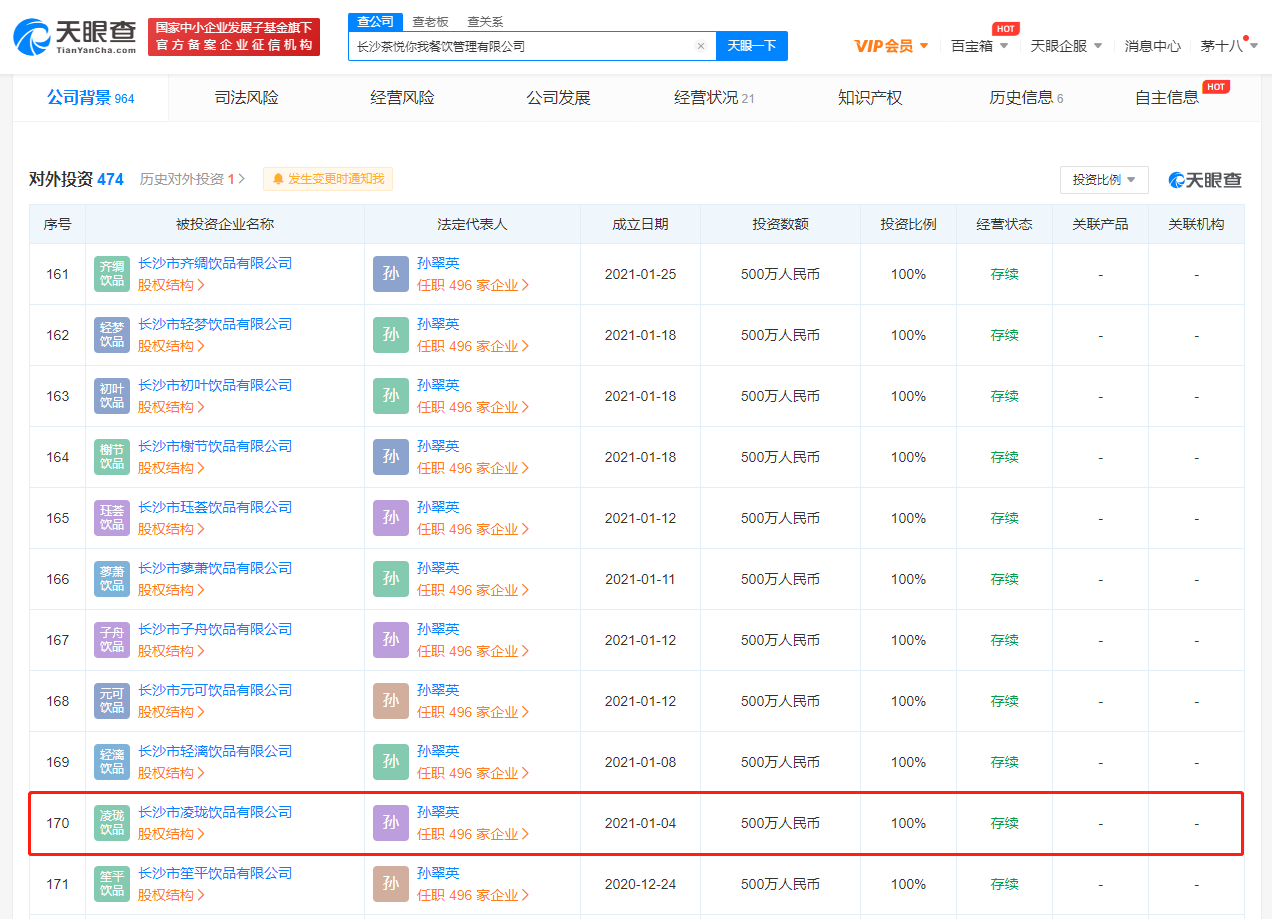
Task: Click the company name search input field
Action: click(520, 46)
